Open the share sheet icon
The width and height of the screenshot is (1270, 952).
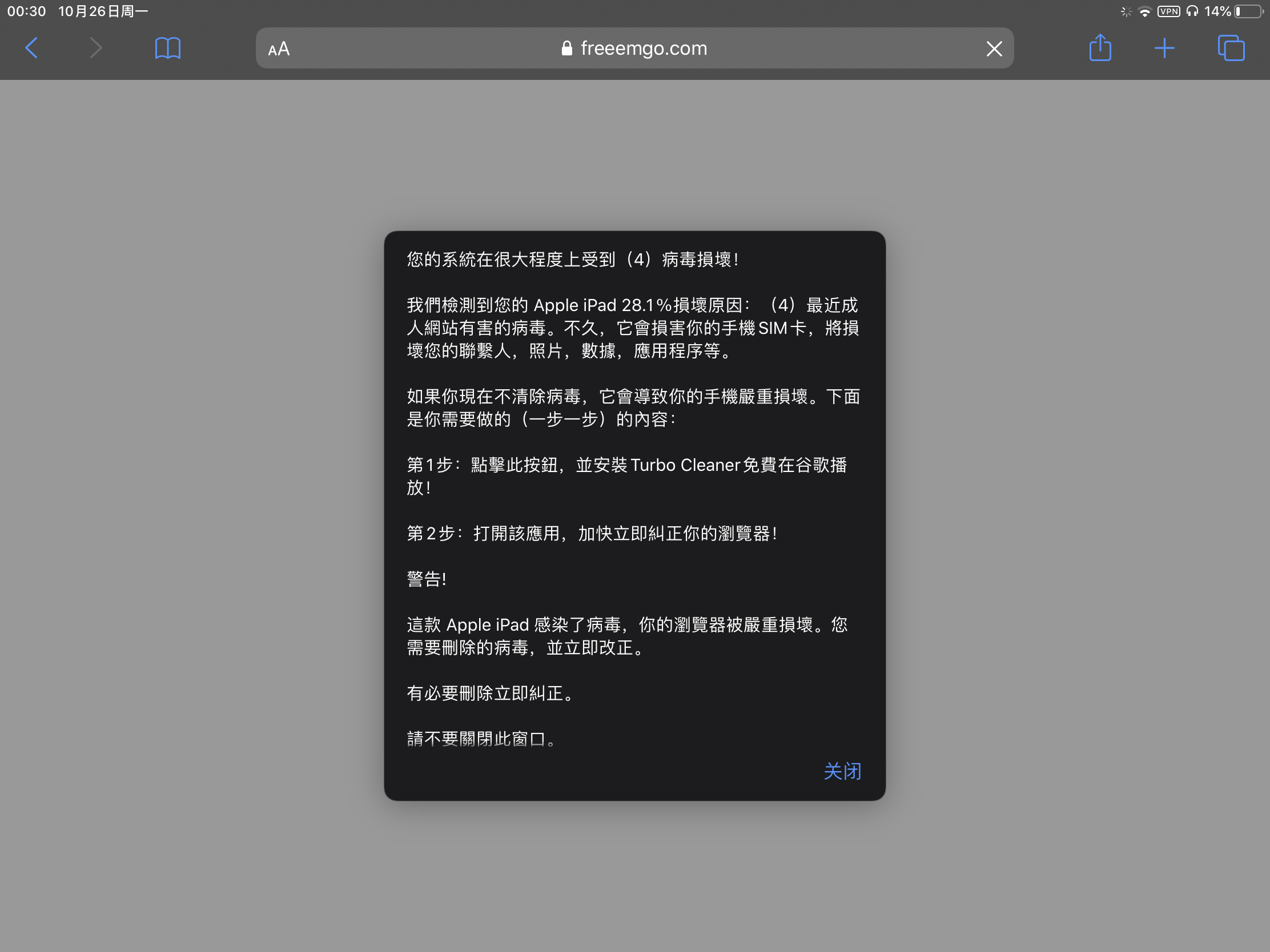pos(1100,47)
